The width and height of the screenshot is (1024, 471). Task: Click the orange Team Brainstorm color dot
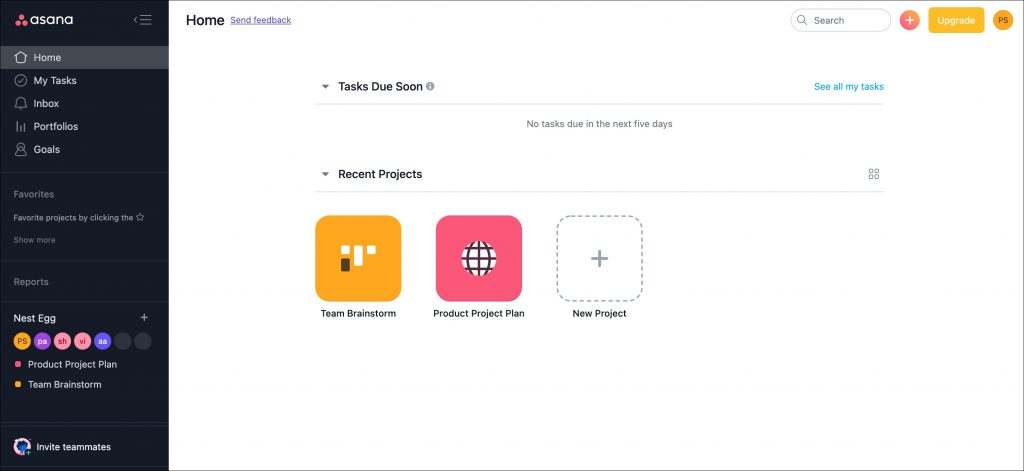[x=18, y=384]
